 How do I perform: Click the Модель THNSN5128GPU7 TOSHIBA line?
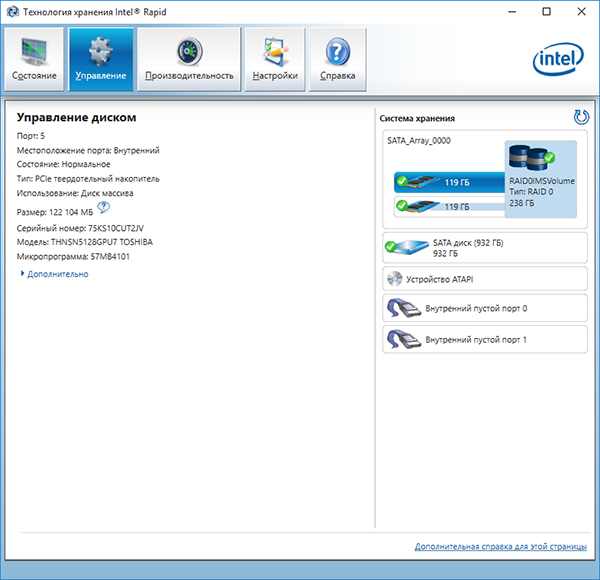(x=85, y=242)
